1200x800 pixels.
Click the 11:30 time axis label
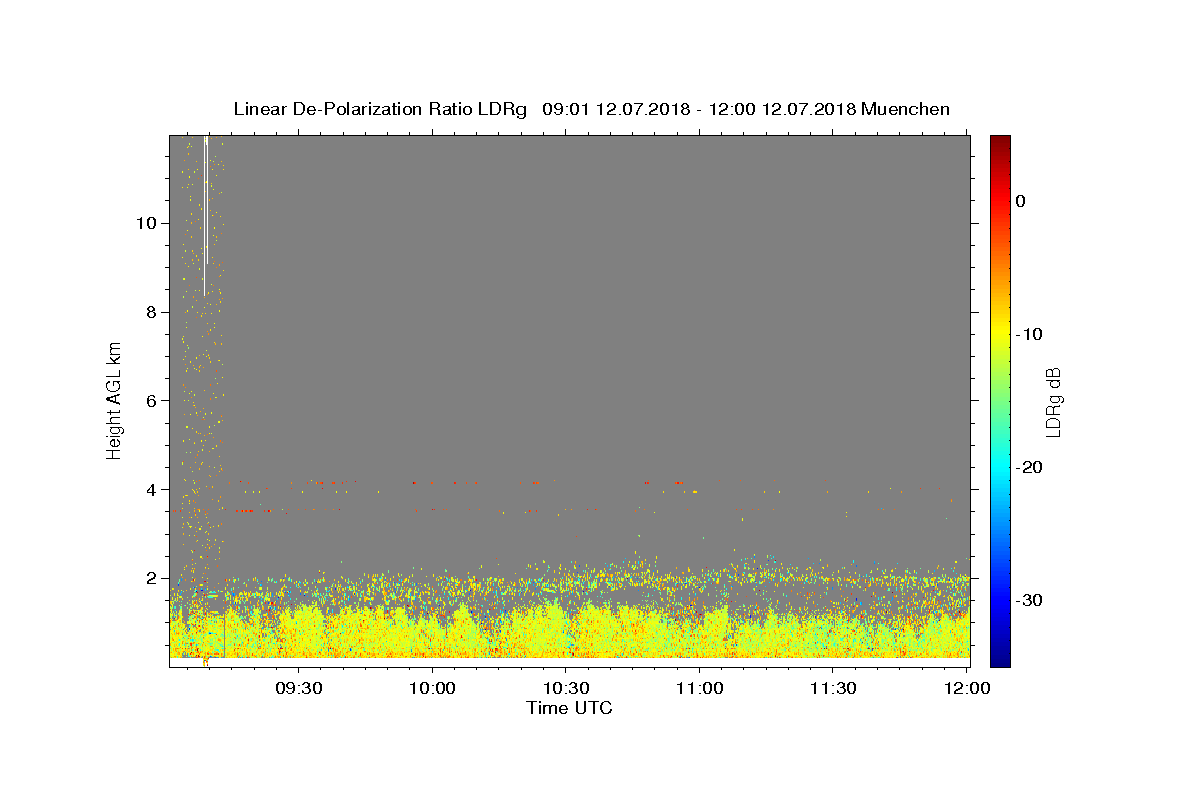tap(832, 688)
